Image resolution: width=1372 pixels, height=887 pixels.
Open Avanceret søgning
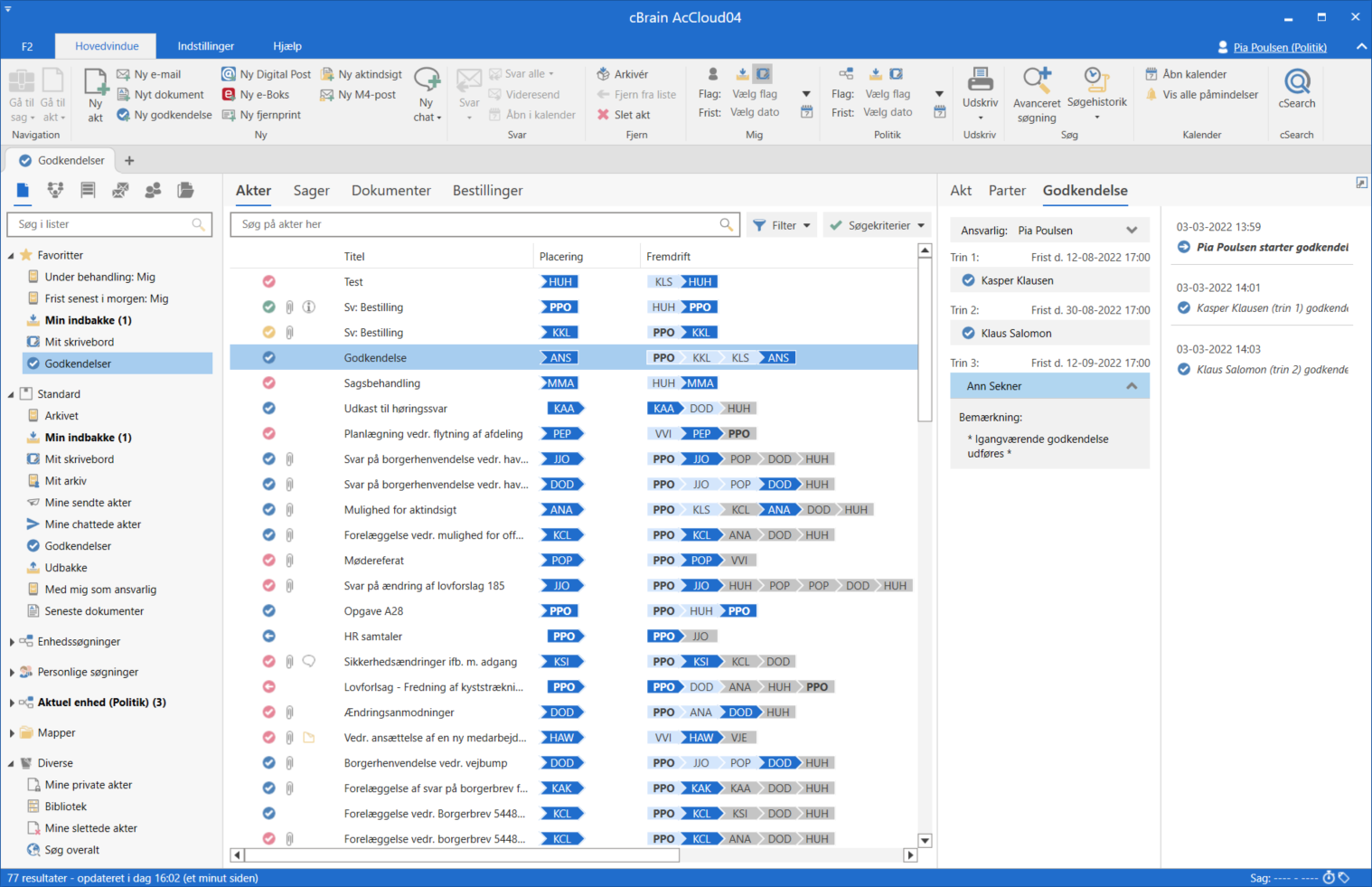click(1037, 95)
